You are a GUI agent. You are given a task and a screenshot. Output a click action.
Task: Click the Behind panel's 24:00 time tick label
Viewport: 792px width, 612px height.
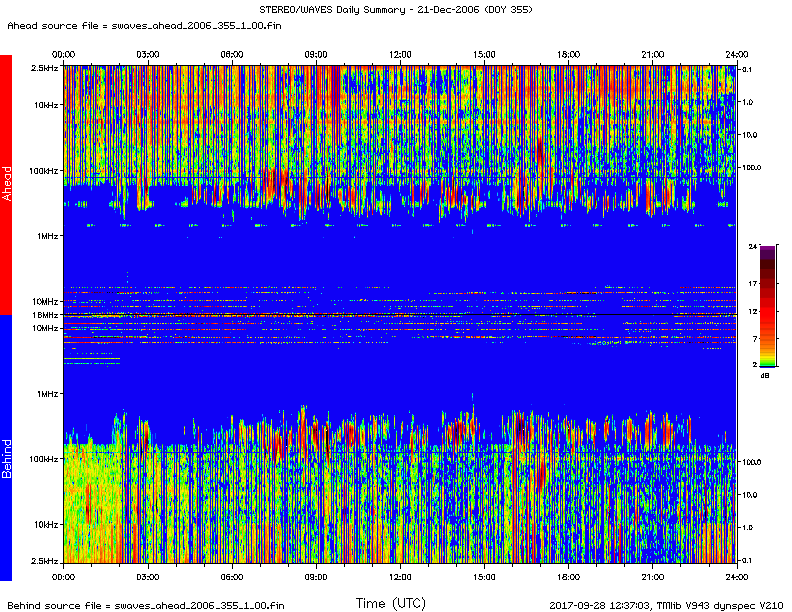pyautogui.click(x=736, y=577)
